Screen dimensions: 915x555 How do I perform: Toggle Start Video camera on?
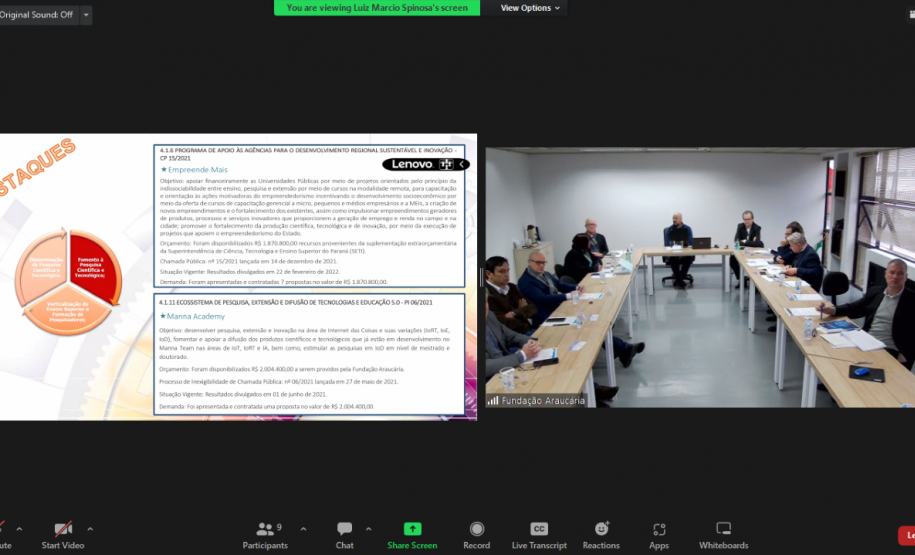pos(63,535)
